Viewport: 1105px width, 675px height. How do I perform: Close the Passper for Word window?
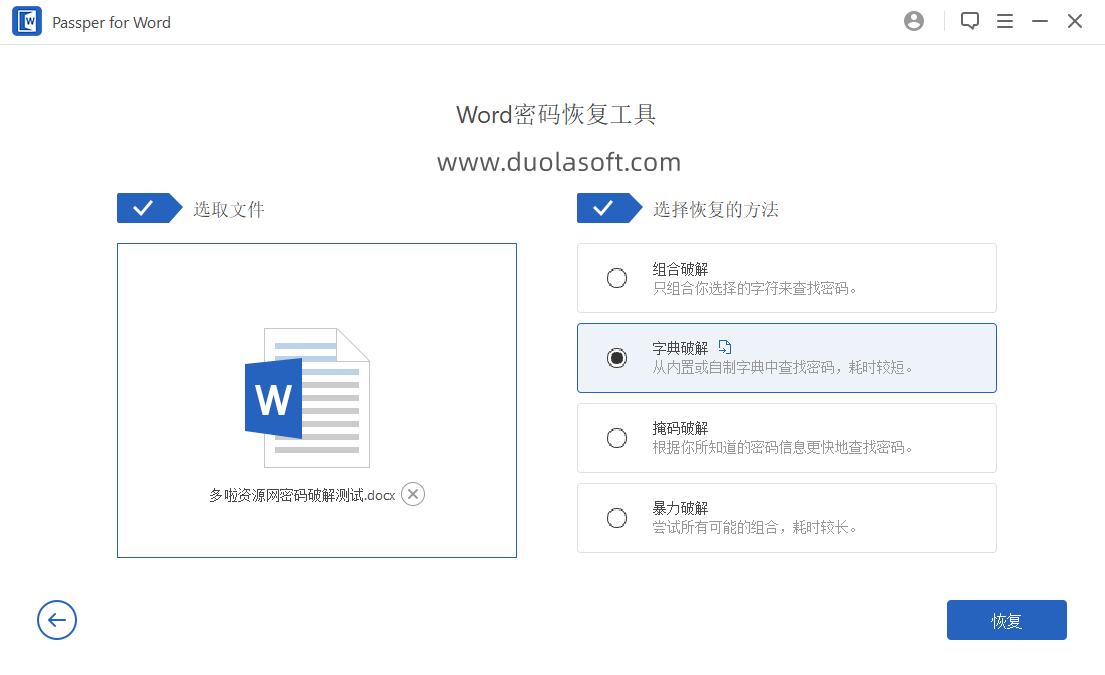tap(1075, 21)
